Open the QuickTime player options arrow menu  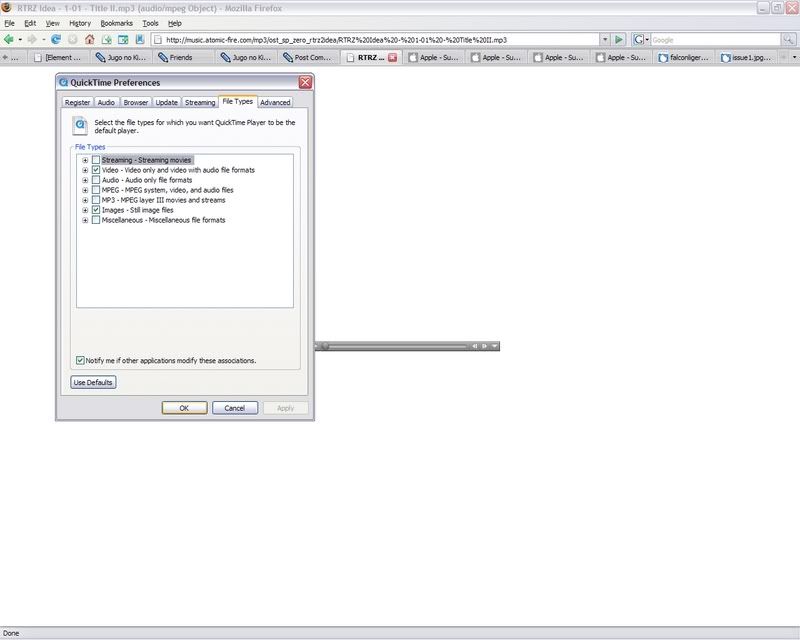(x=494, y=346)
